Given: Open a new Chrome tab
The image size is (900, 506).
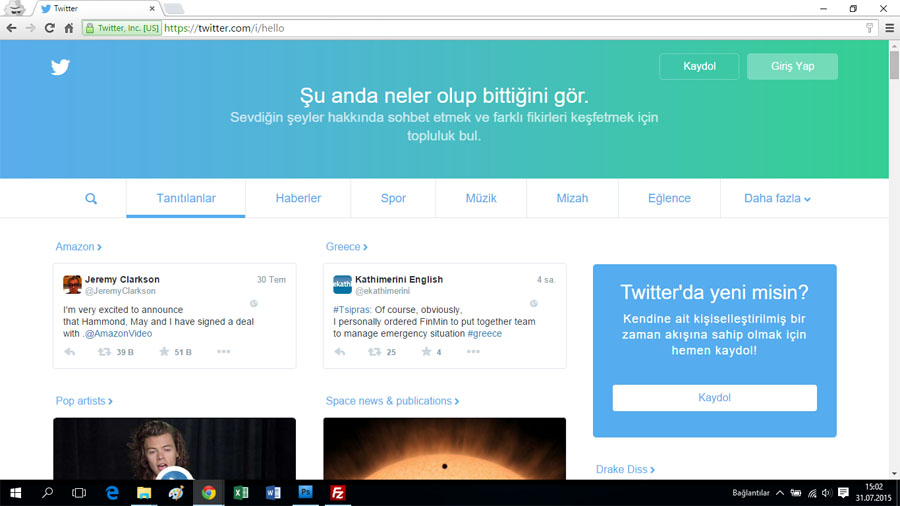Looking at the screenshot, I should tap(173, 9).
